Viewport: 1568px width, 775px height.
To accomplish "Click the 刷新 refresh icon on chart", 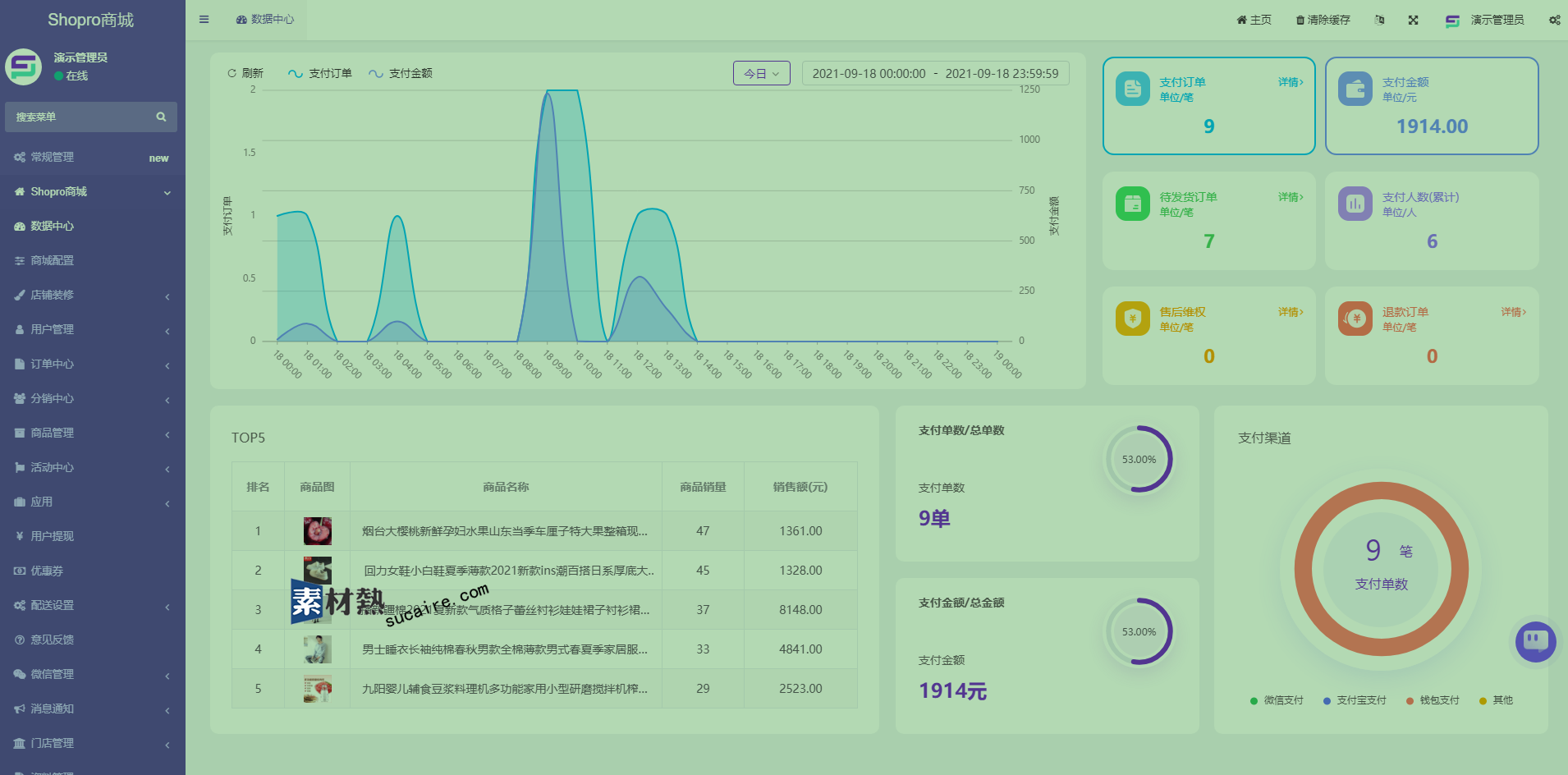I will [x=232, y=74].
